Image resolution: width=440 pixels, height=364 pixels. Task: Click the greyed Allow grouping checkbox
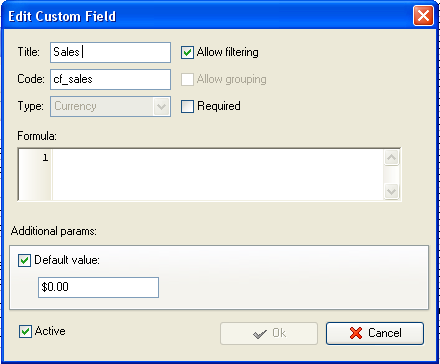(x=187, y=79)
